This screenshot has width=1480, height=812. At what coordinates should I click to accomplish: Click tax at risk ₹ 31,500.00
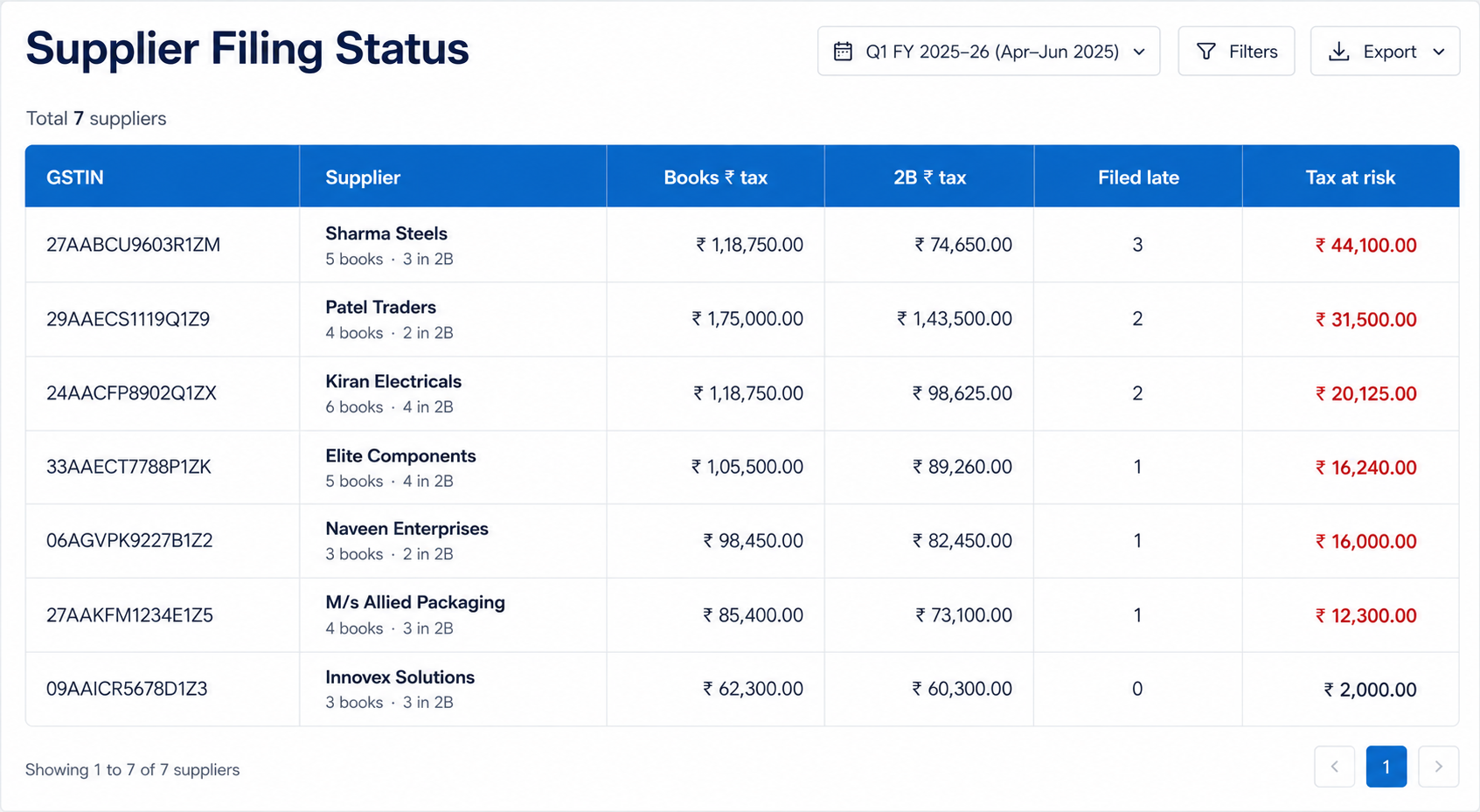point(1365,320)
